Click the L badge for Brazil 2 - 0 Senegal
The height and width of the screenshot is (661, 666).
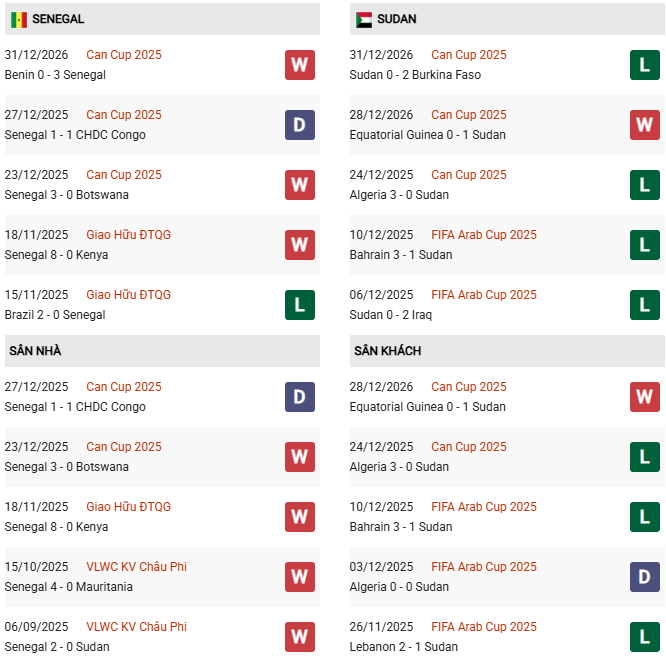click(x=300, y=305)
